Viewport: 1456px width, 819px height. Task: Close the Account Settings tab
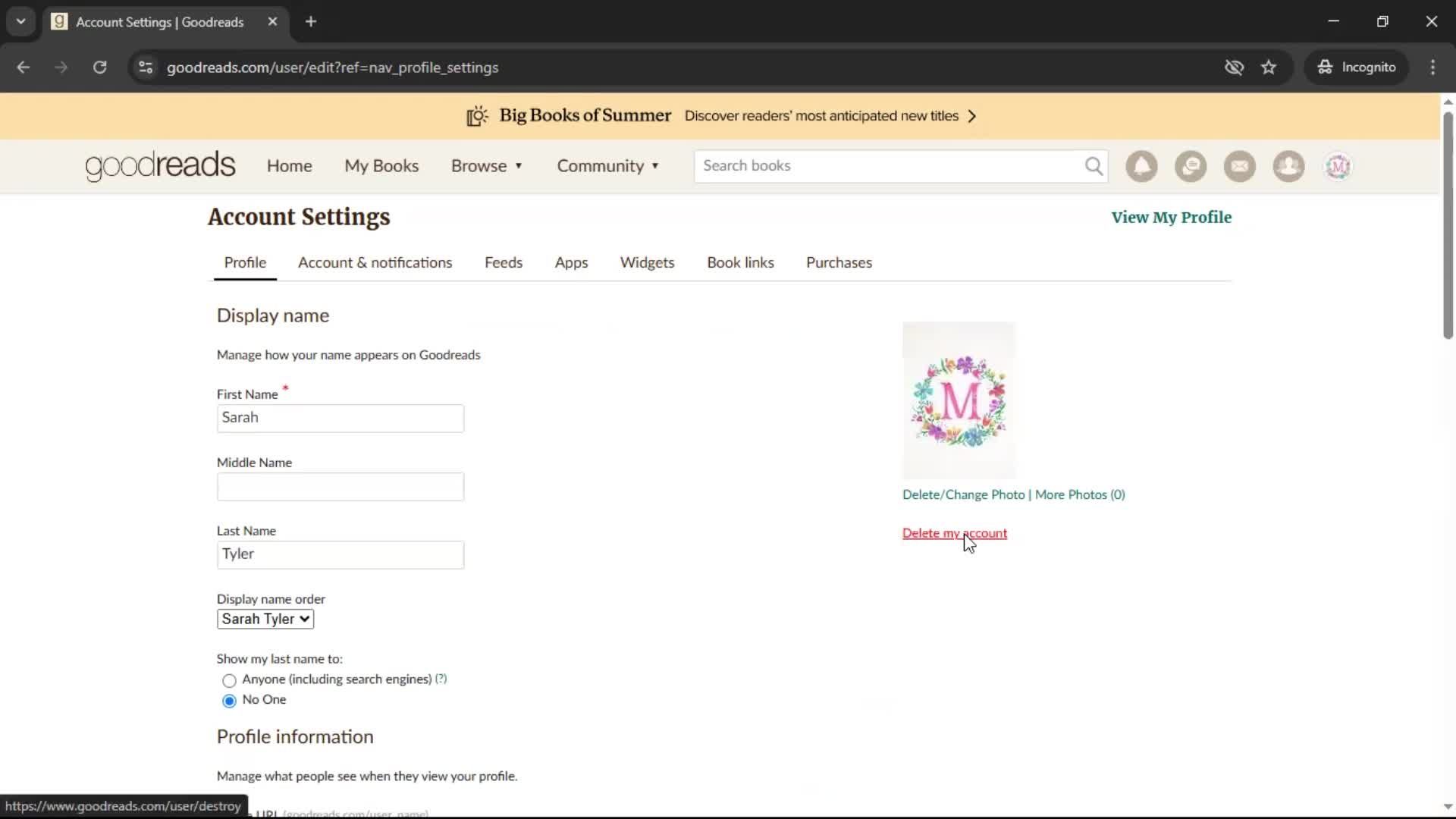coord(272,22)
